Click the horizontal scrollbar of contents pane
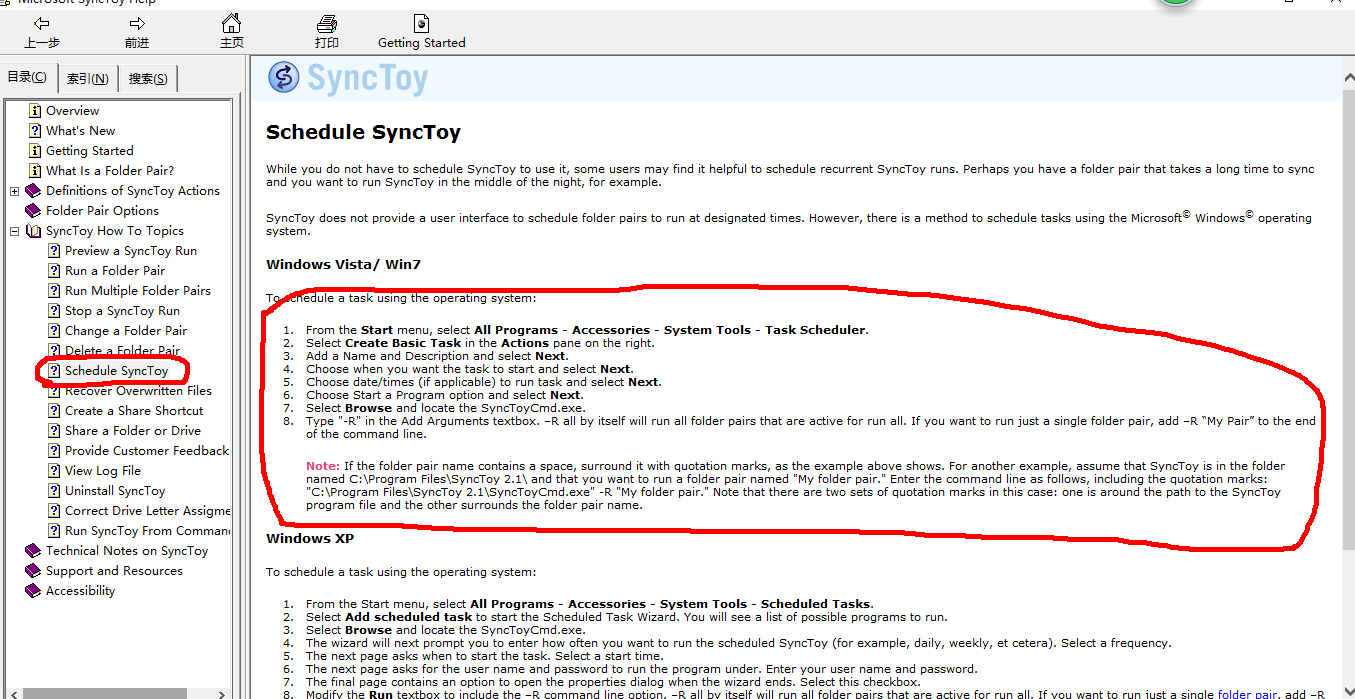The height and width of the screenshot is (699, 1355). tap(118, 692)
